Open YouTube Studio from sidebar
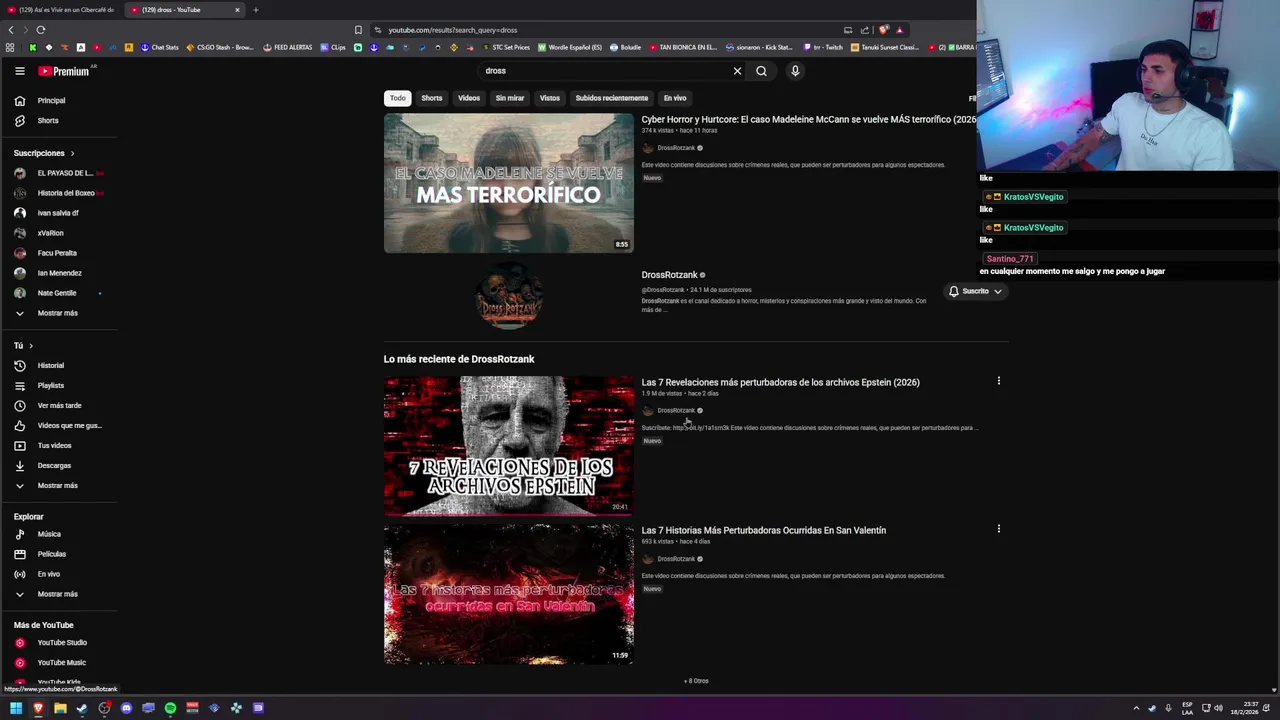The height and width of the screenshot is (720, 1280). (60, 642)
